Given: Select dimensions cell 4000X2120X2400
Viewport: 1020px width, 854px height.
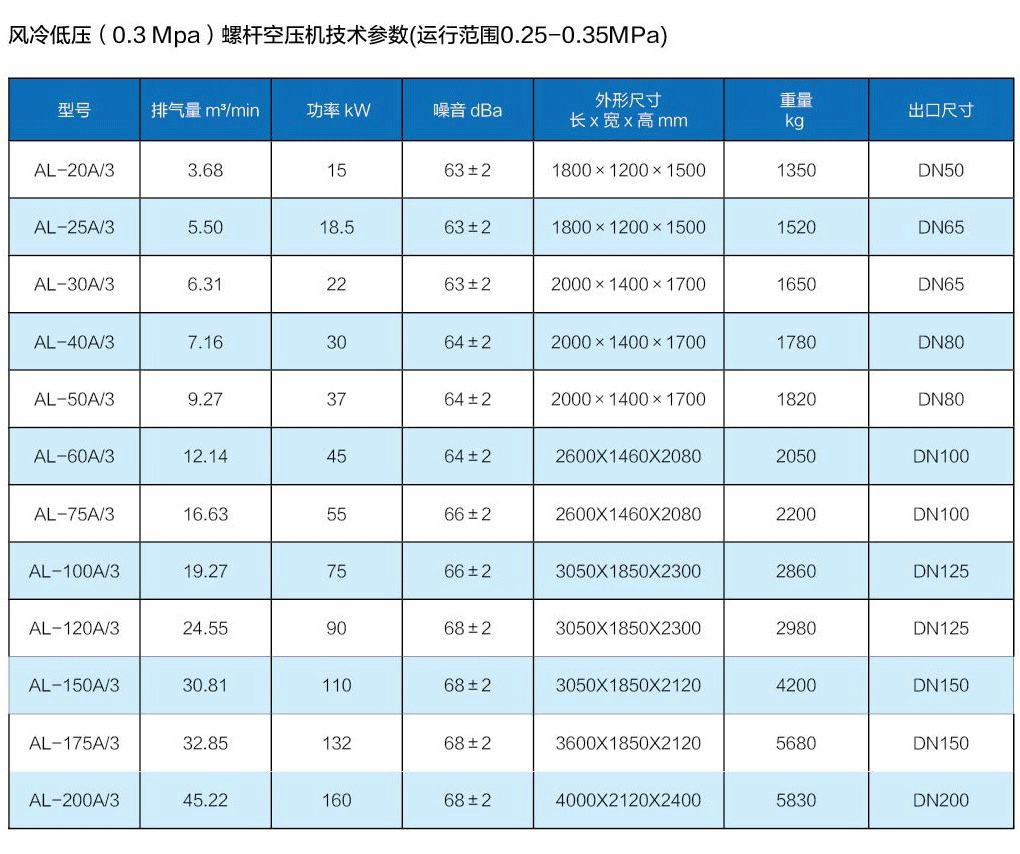Looking at the screenshot, I should 628,800.
